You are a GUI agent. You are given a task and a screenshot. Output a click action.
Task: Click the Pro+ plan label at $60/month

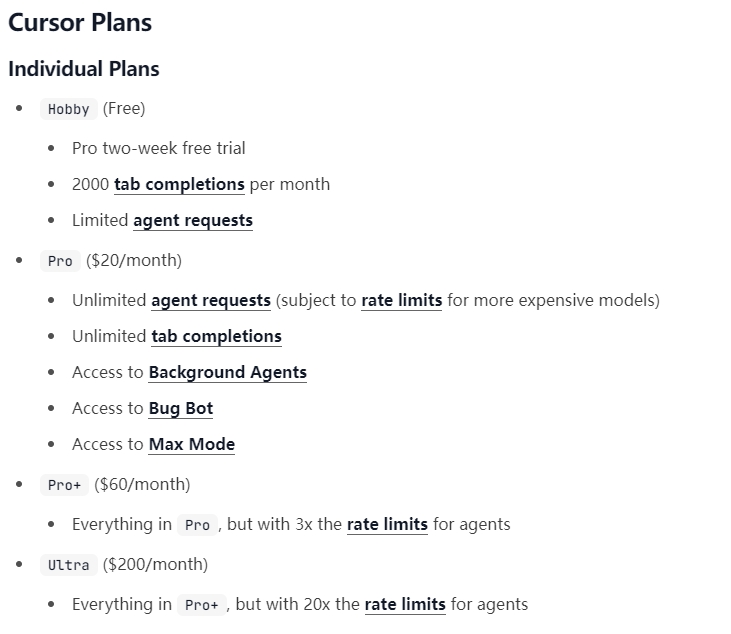click(x=64, y=485)
